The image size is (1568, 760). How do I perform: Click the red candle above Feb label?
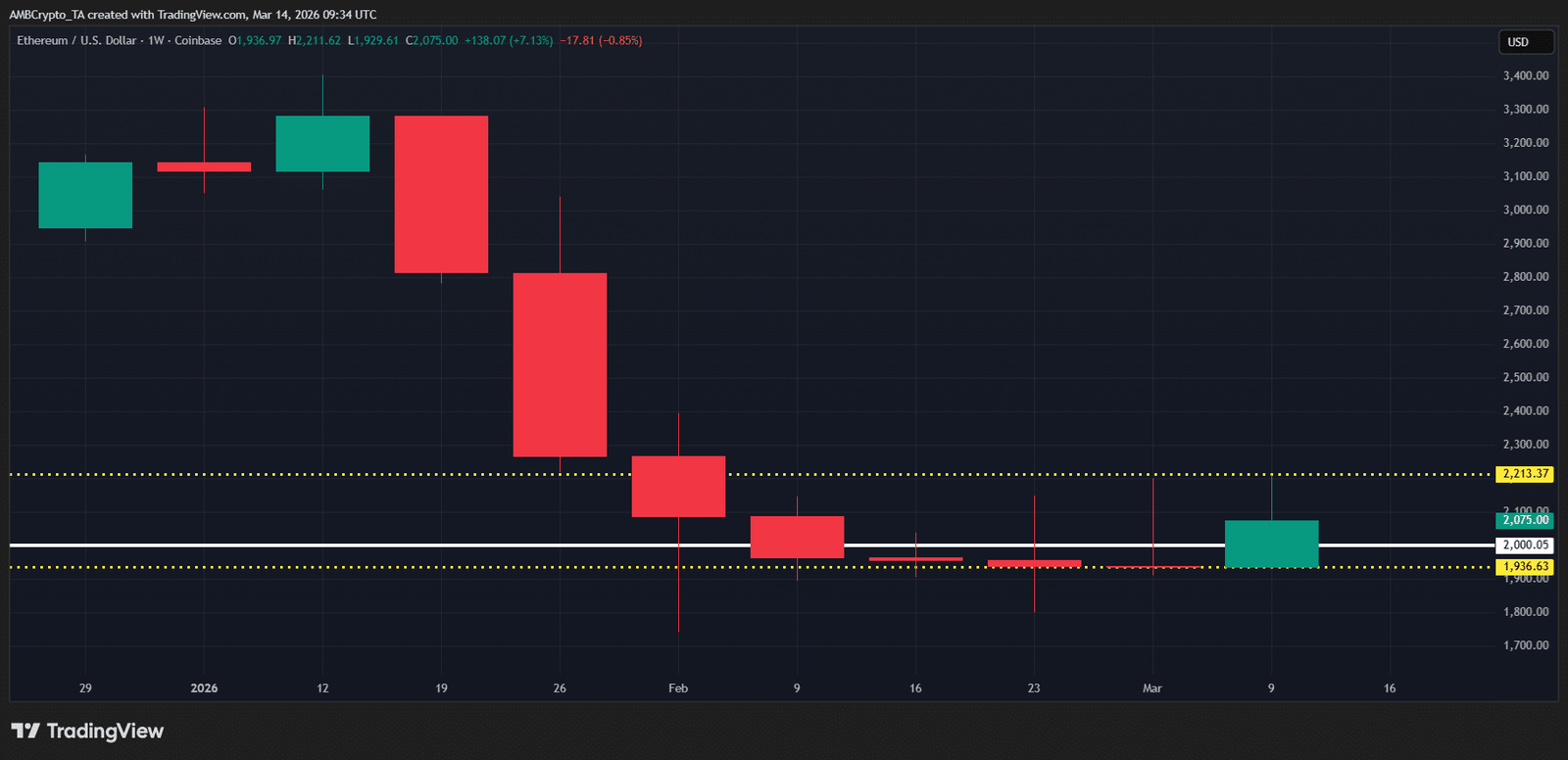coord(678,487)
